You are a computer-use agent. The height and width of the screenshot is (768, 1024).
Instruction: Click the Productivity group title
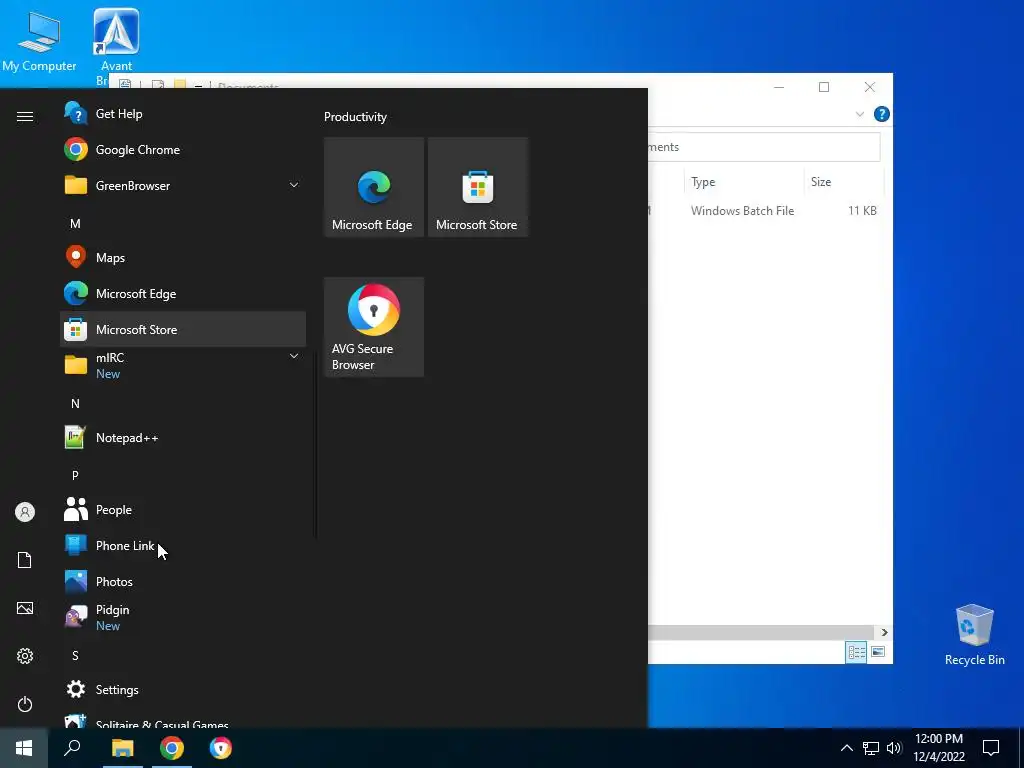355,117
